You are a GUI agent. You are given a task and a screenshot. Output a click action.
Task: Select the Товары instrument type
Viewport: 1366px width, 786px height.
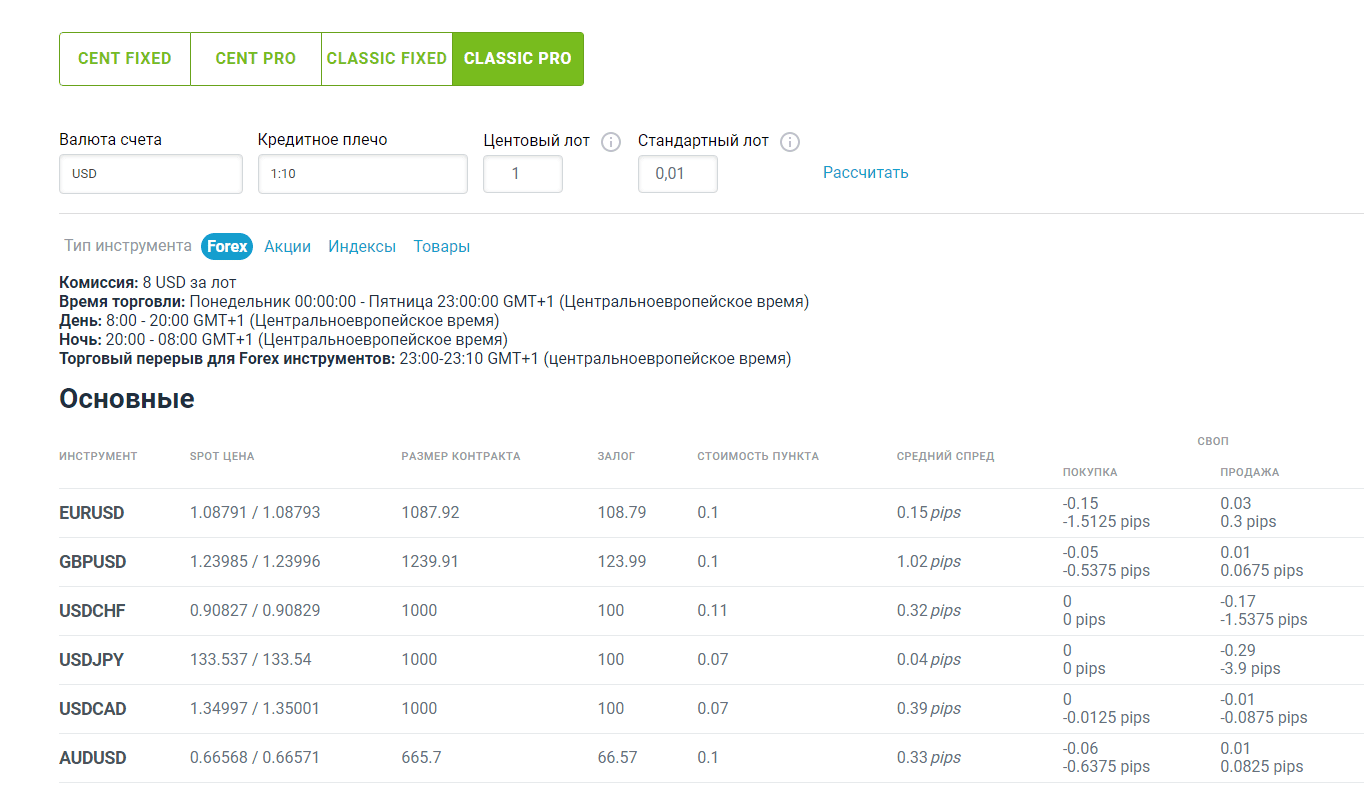pyautogui.click(x=442, y=247)
